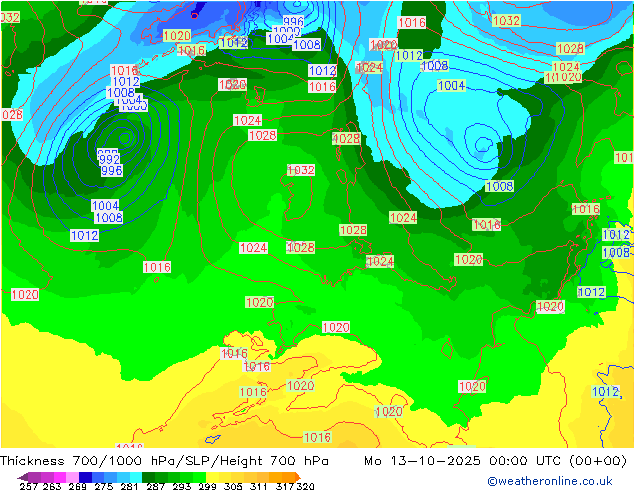Click the orange arrow end of color scale
634x490 pixels.
[298, 477]
